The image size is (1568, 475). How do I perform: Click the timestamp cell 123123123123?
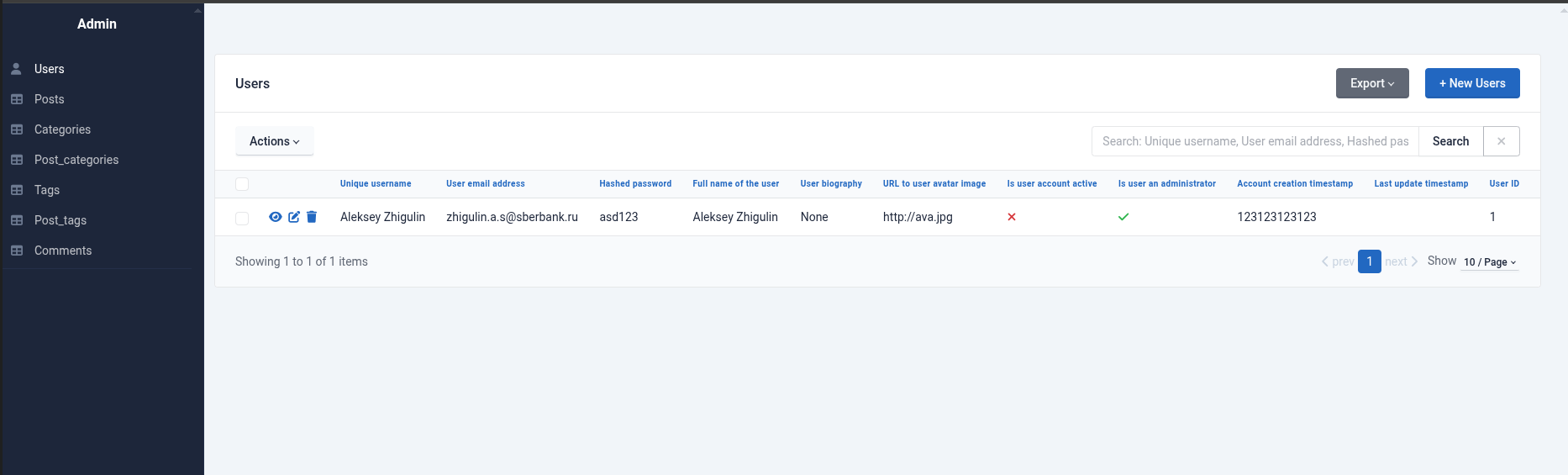(1276, 217)
